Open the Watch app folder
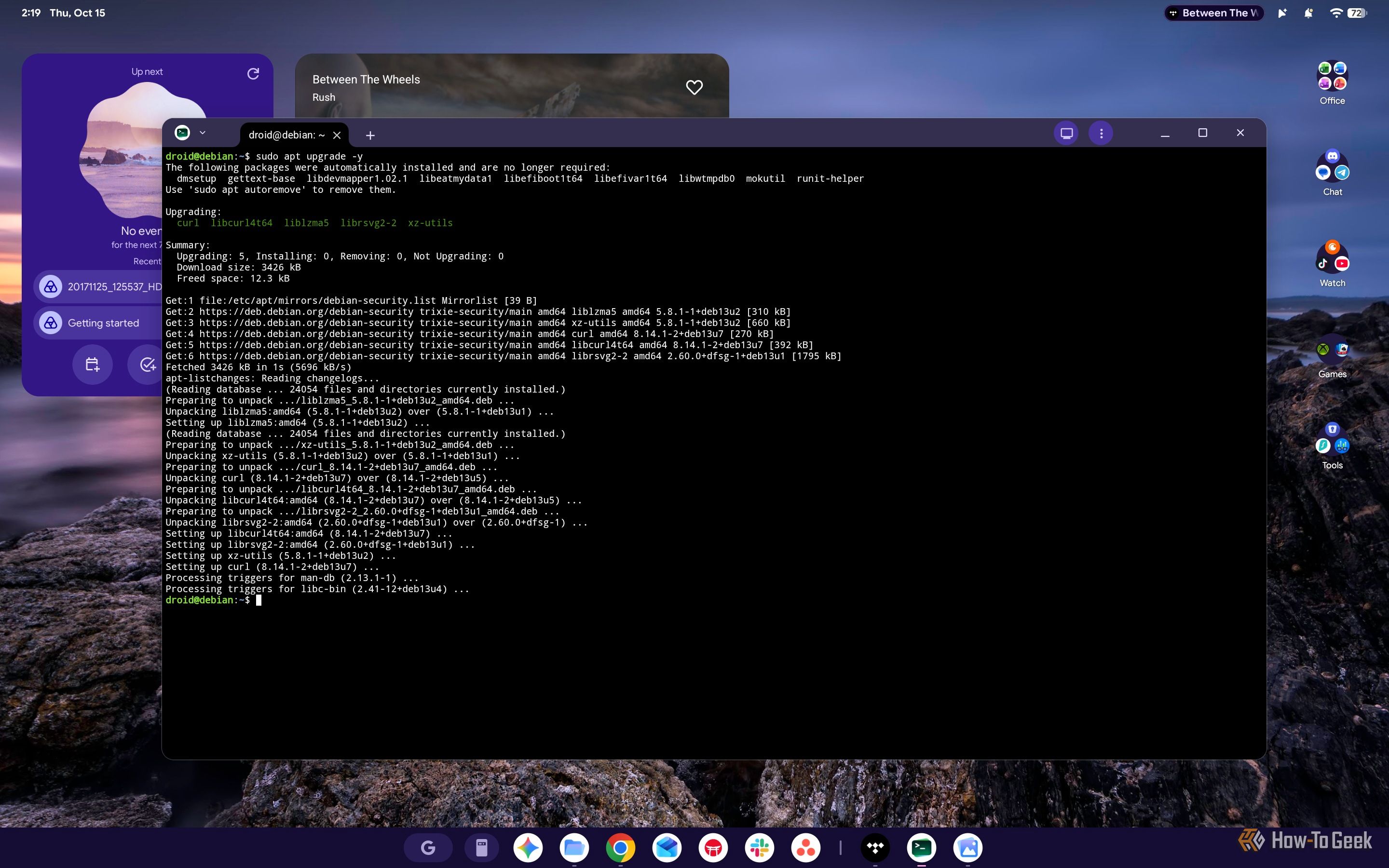 1332,265
